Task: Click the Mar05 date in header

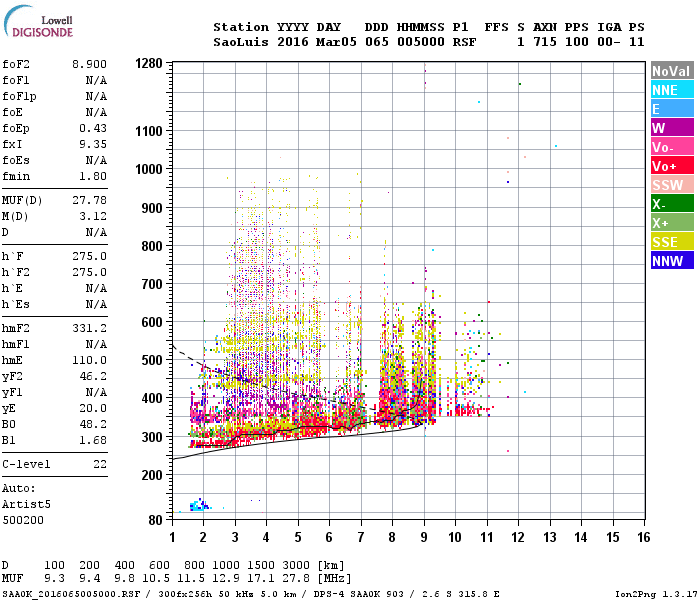Action: [336, 42]
